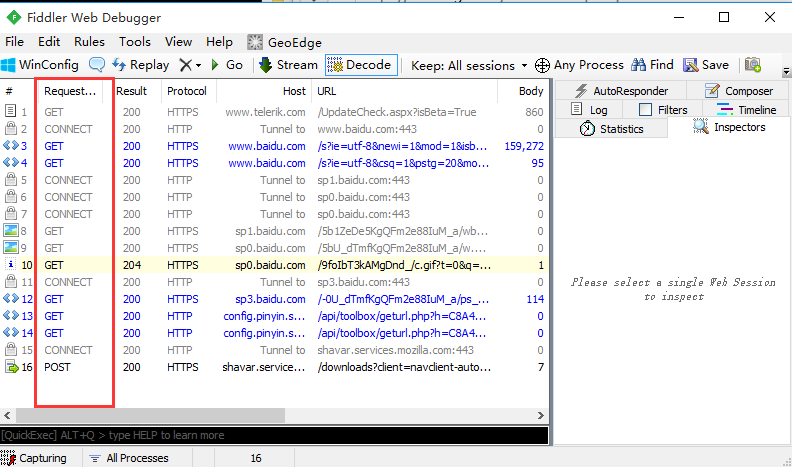
Task: Sort by the Request Method column header
Action: pos(70,91)
